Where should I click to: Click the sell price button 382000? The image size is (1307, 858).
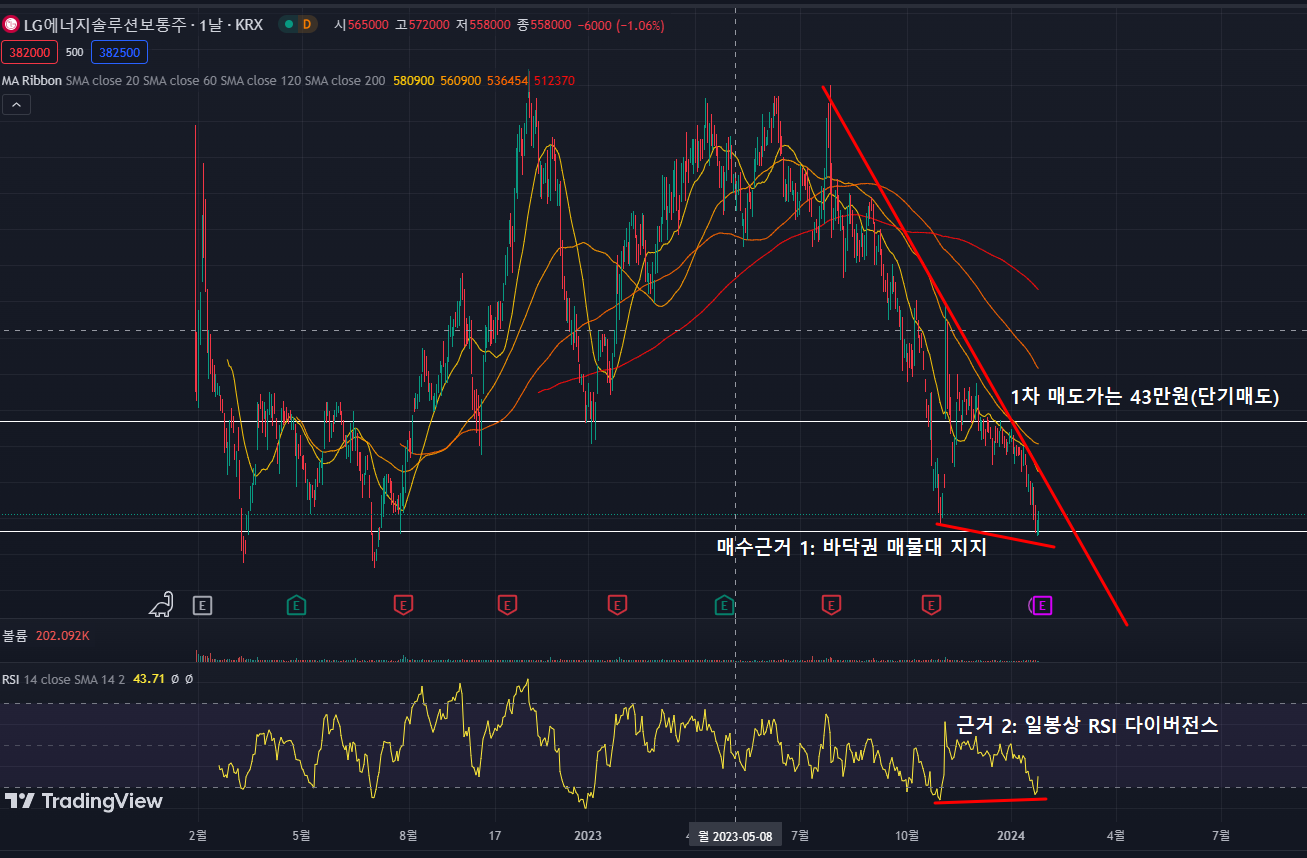click(30, 52)
